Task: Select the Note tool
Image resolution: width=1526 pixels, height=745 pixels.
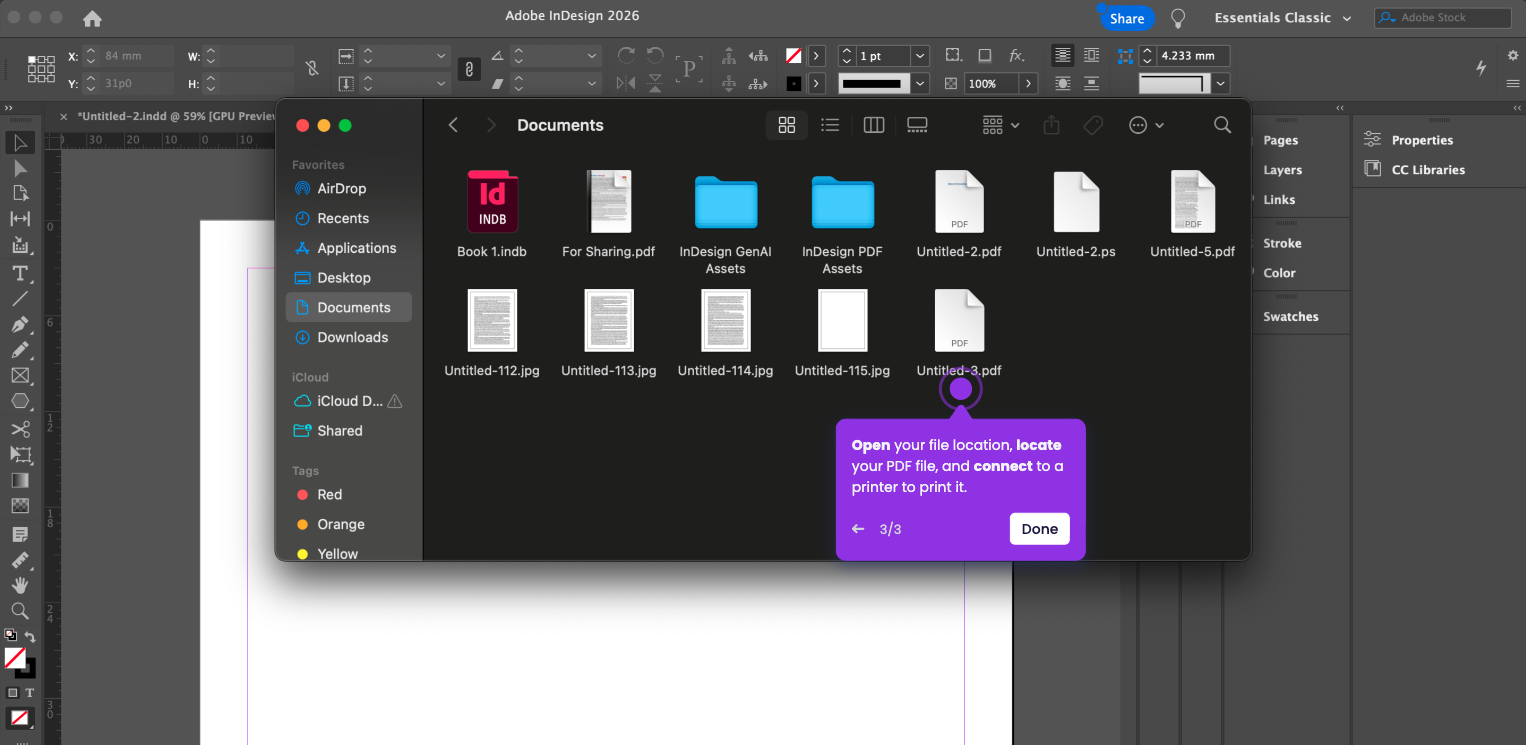Action: point(20,534)
